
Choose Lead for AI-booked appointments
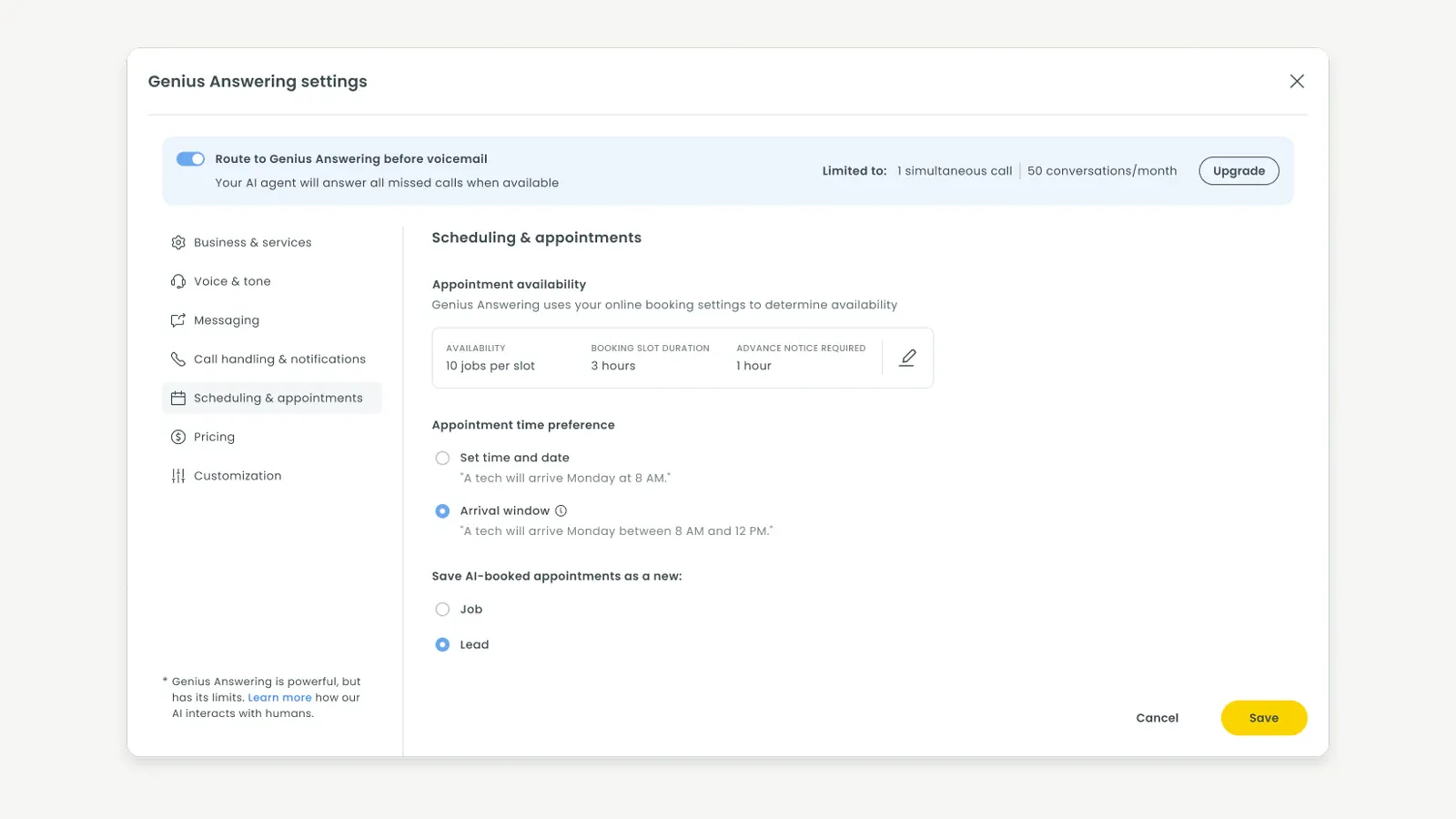point(442,644)
